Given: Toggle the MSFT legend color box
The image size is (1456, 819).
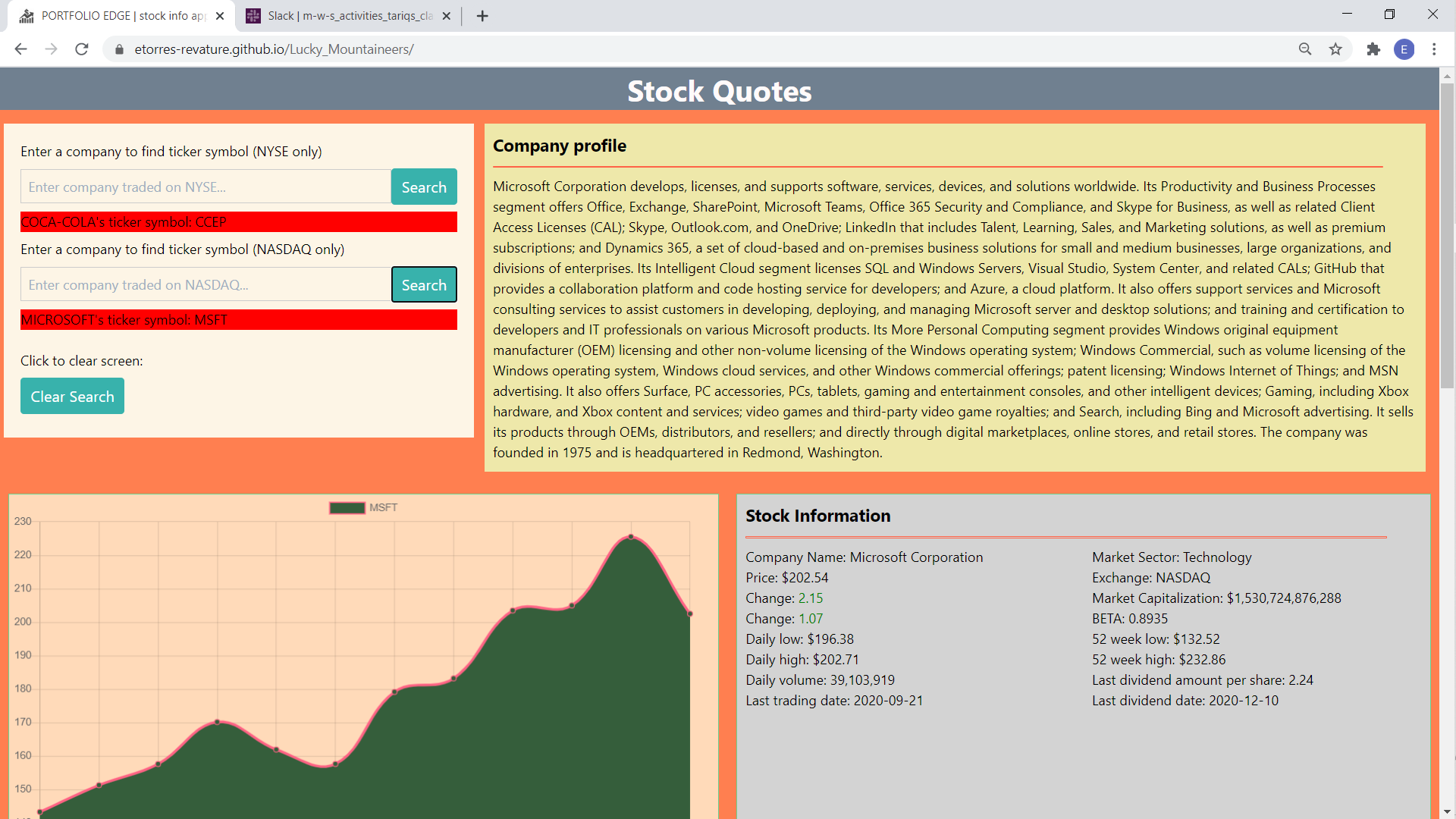Looking at the screenshot, I should (x=347, y=507).
